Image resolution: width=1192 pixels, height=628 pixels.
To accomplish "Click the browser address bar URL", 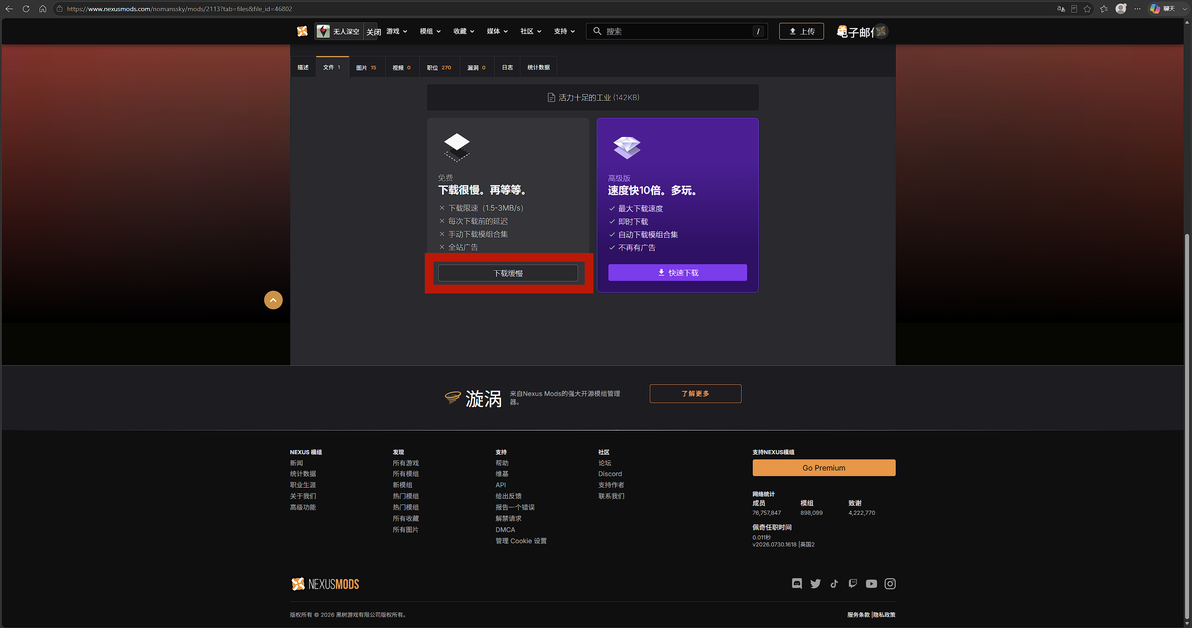I will point(179,8).
